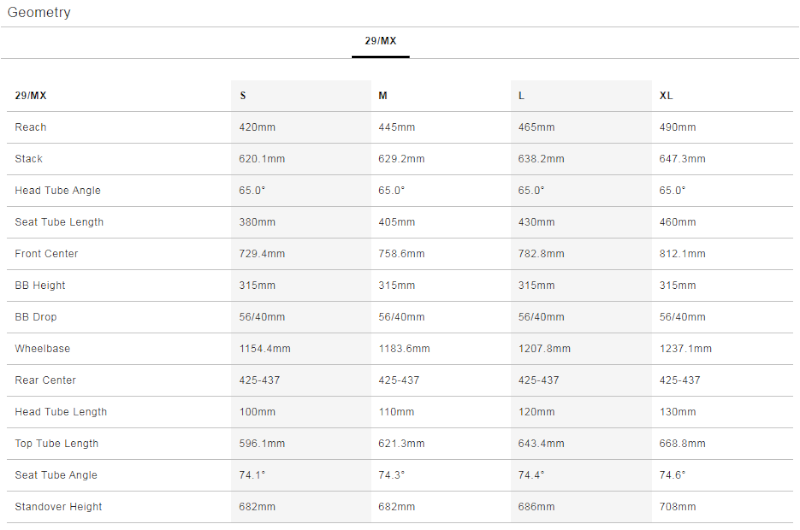Click the Seat Tube Angle value 74.1°
The height and width of the screenshot is (530, 800).
point(252,475)
